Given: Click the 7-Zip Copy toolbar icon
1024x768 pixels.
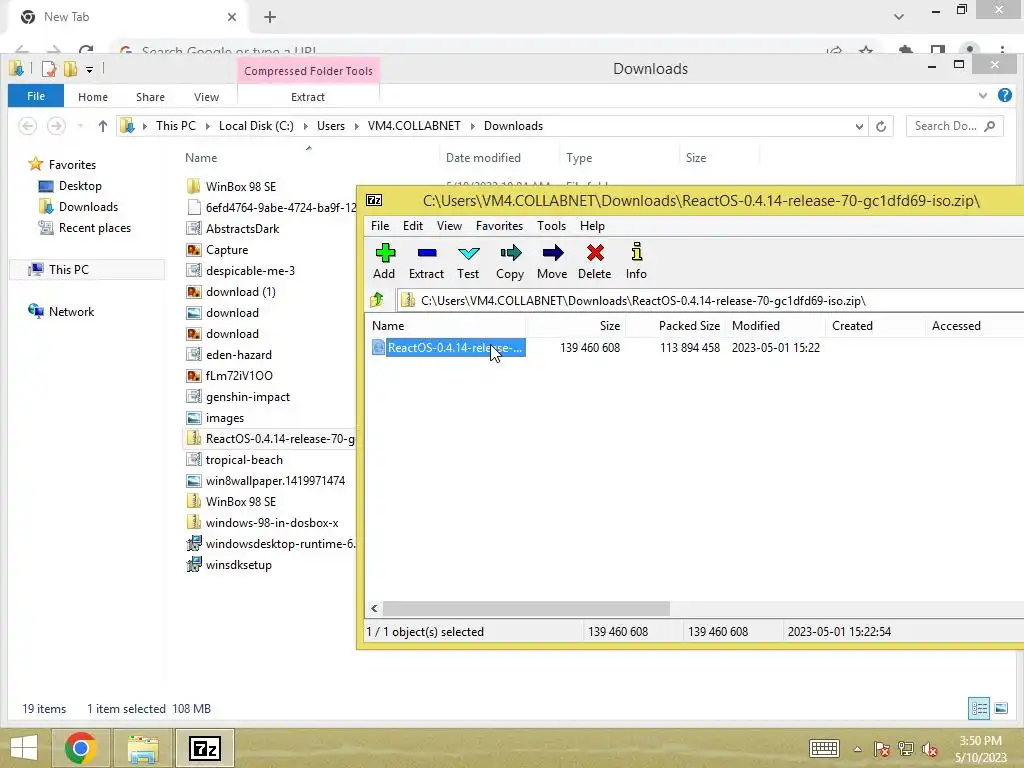Looking at the screenshot, I should pos(510,261).
